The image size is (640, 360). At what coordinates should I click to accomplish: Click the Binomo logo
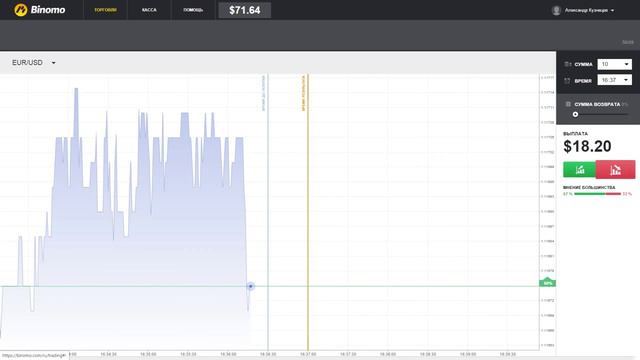[40, 10]
